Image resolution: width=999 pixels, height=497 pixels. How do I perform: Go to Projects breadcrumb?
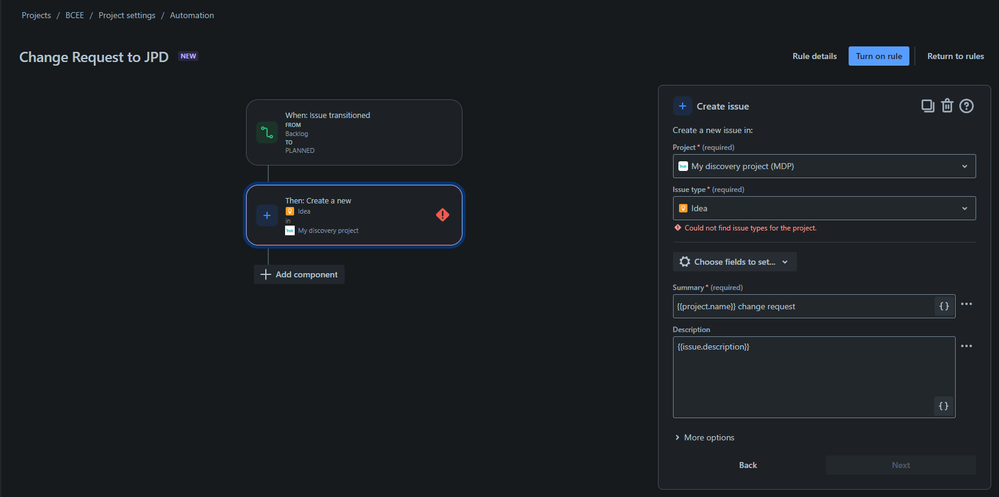pyautogui.click(x=36, y=15)
